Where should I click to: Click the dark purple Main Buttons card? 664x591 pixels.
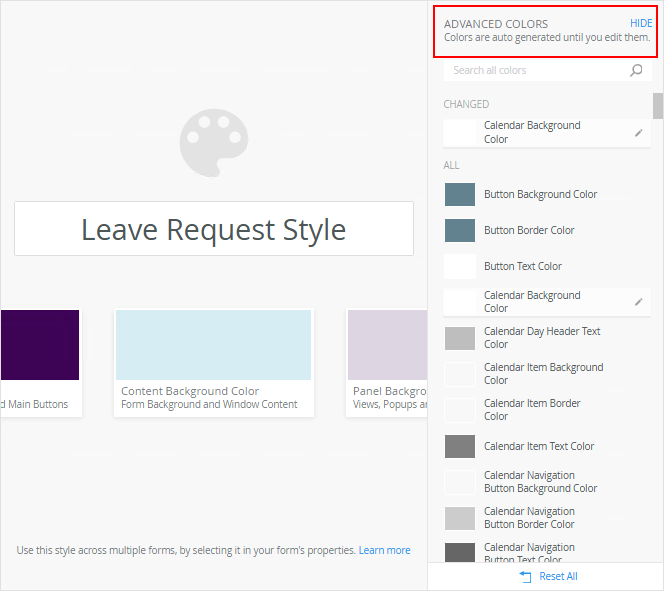tap(40, 360)
